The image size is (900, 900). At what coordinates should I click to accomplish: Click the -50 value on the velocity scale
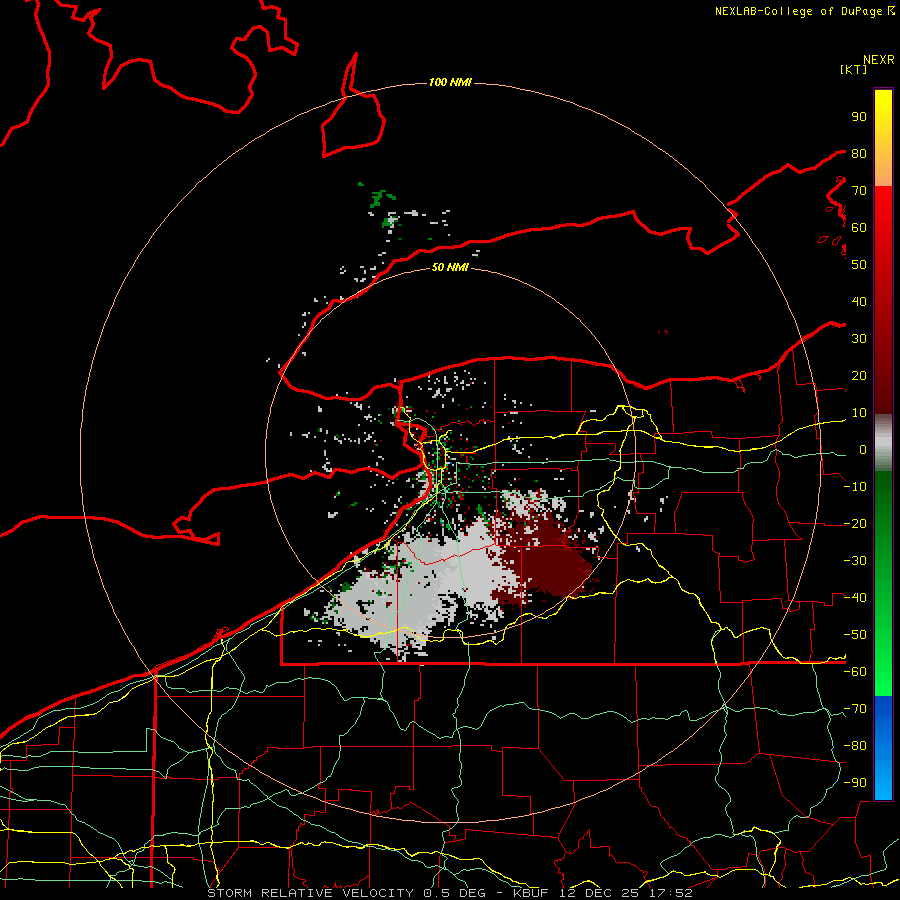click(855, 635)
